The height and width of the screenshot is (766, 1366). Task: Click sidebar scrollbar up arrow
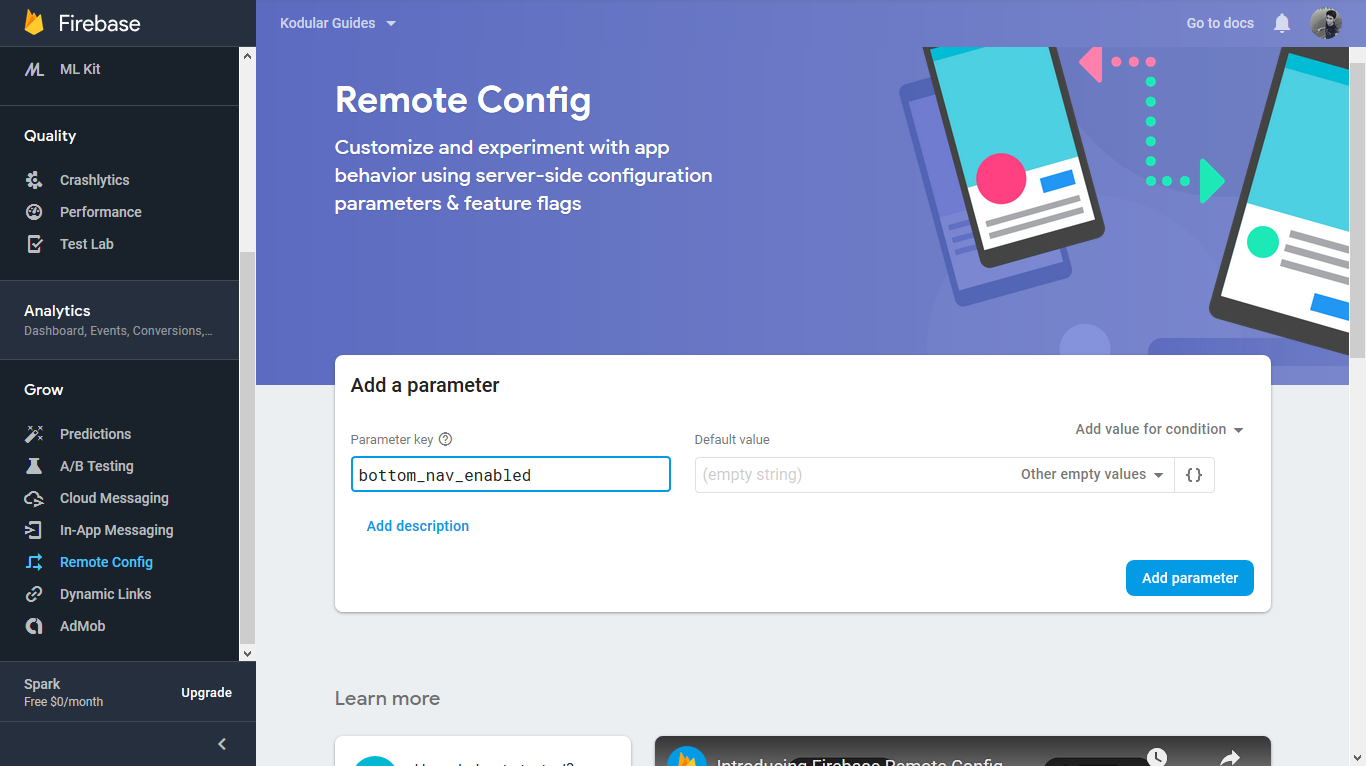pos(247,55)
